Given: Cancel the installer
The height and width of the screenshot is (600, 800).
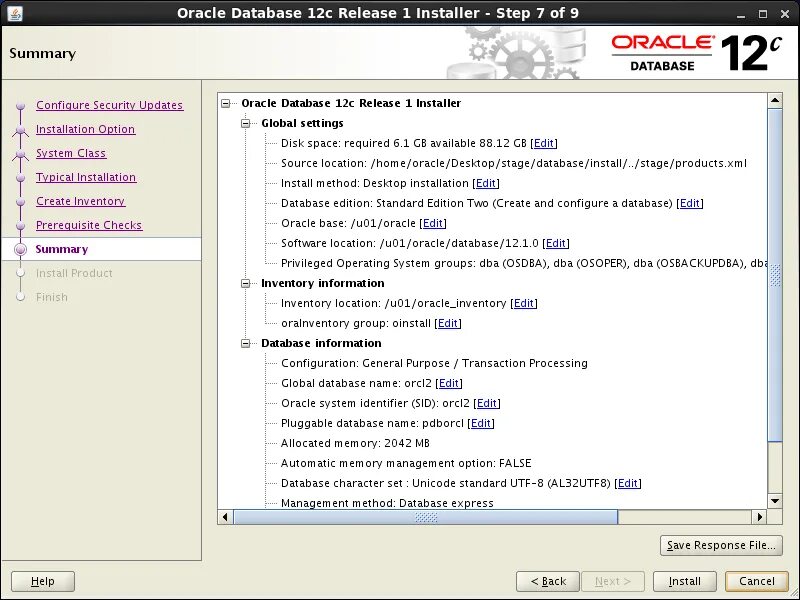Looking at the screenshot, I should [x=757, y=581].
